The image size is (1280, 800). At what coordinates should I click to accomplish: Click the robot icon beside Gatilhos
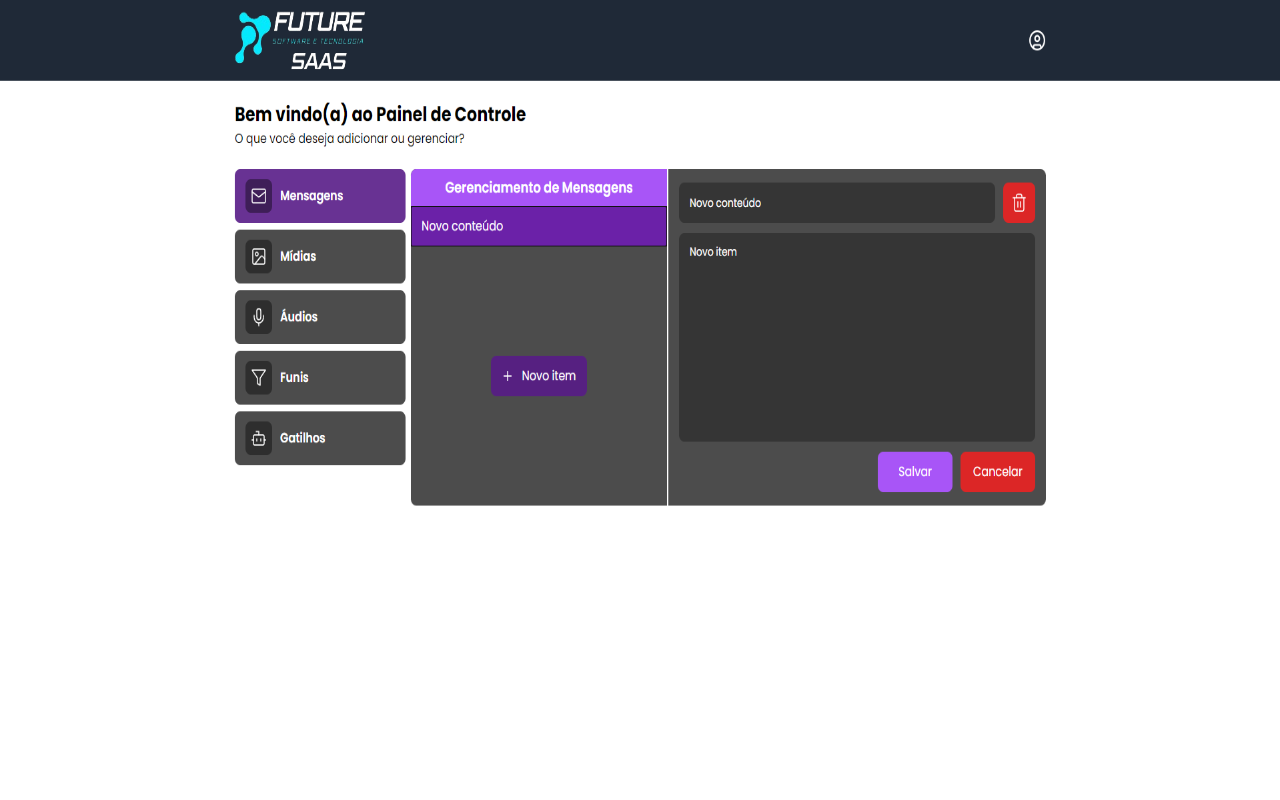point(259,438)
